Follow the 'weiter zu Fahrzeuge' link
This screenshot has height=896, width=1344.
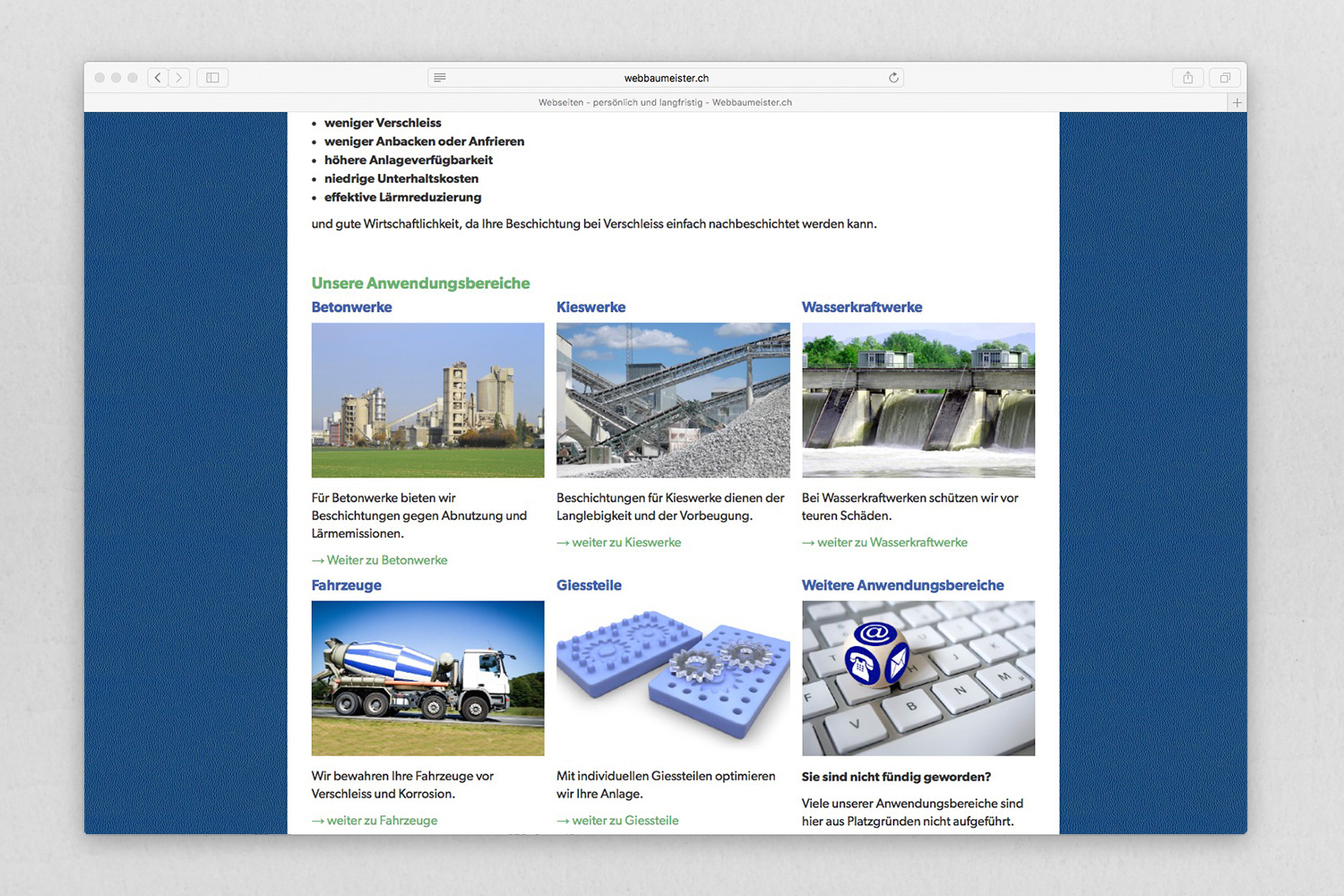tap(381, 821)
